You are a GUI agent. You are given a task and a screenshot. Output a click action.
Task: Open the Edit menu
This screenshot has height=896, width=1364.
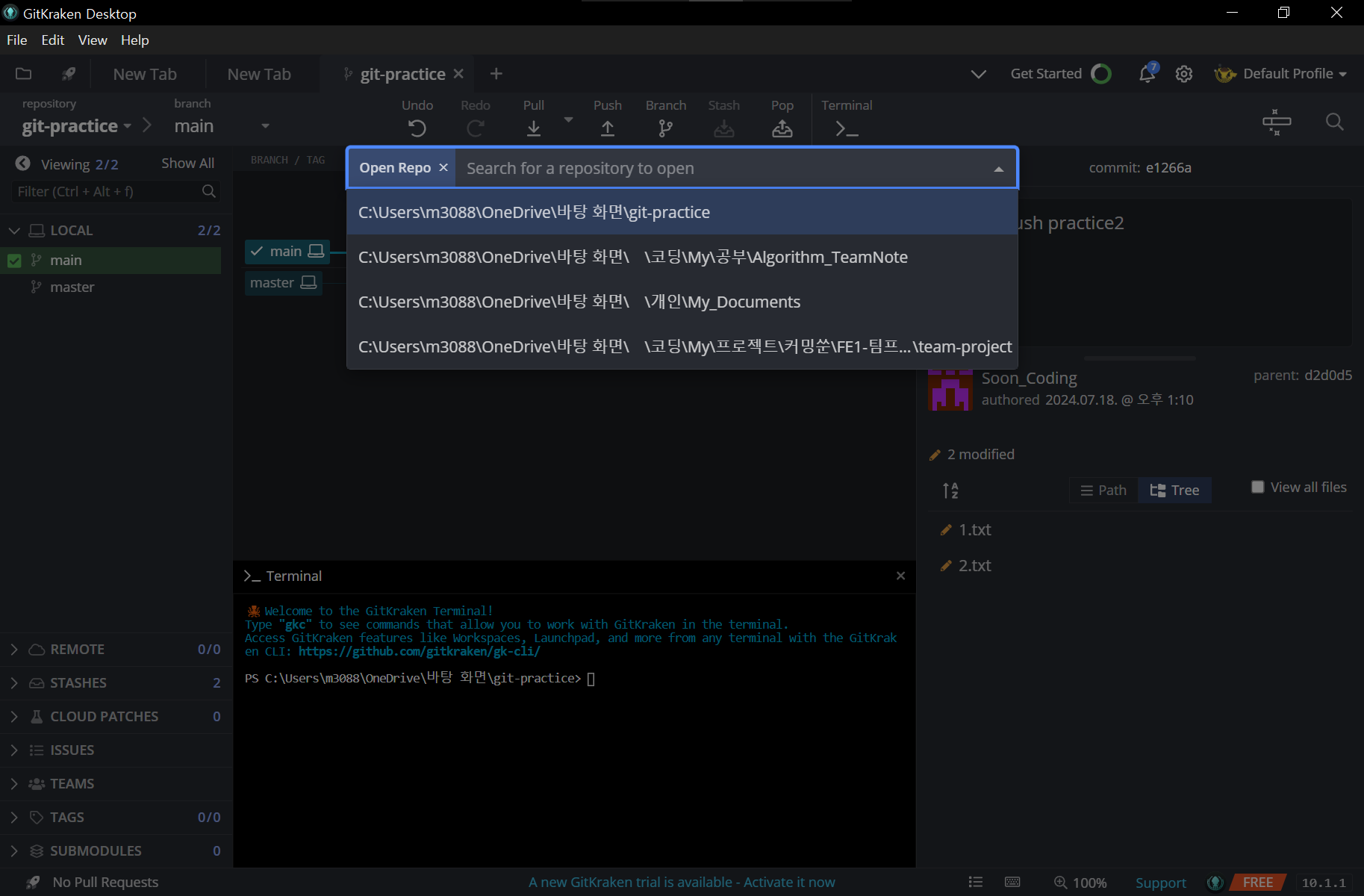coord(52,40)
